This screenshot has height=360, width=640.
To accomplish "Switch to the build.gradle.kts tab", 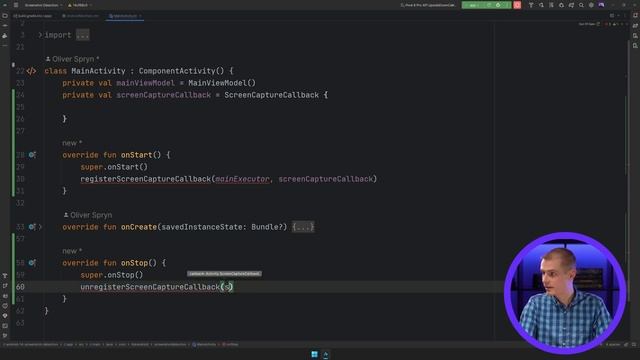I will 32,16.
